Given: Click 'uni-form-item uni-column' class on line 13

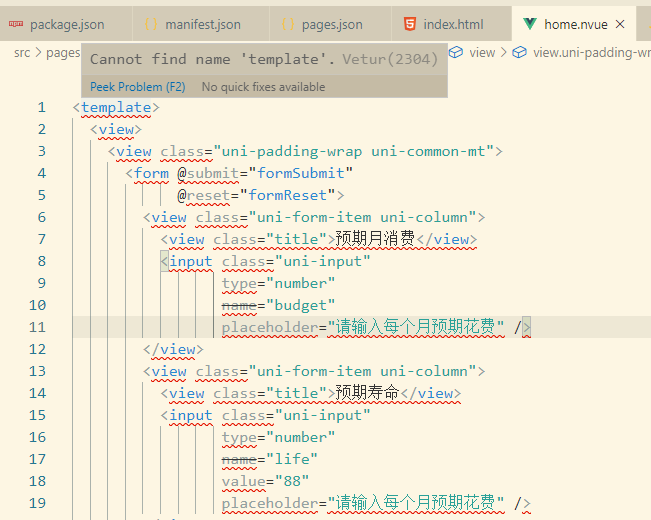Looking at the screenshot, I should click(x=362, y=371).
